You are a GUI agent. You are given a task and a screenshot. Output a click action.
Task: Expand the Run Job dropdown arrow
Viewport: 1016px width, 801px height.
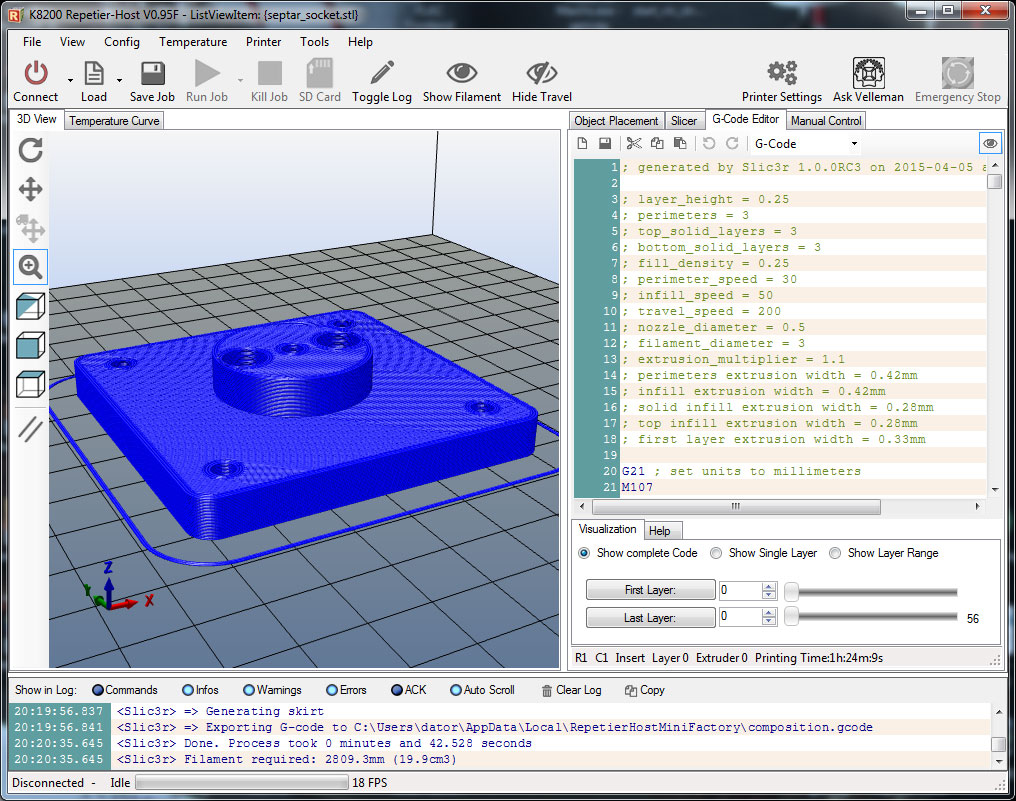240,80
